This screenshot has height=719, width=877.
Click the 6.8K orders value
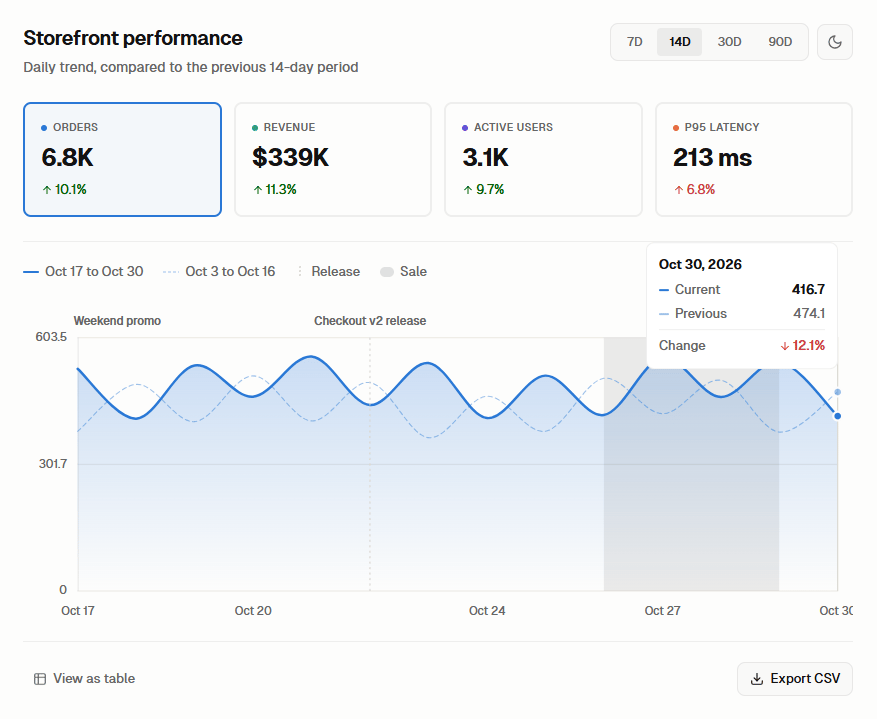click(67, 157)
